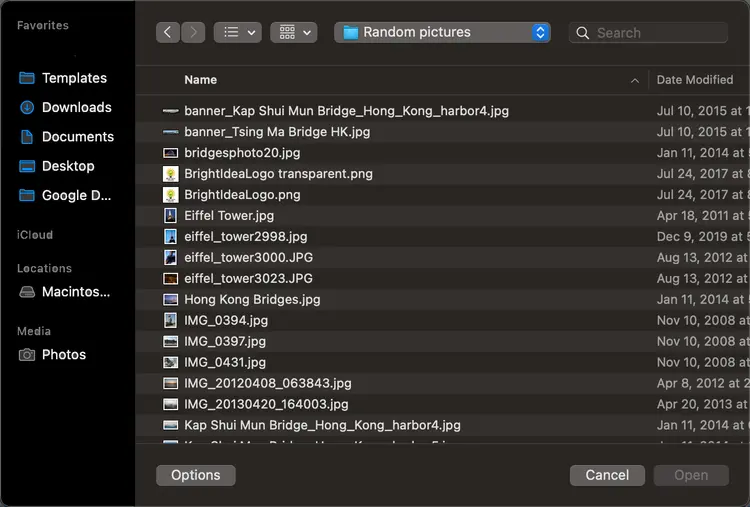Select Downloads in the sidebar
Viewport: 750px width, 507px height.
76,107
